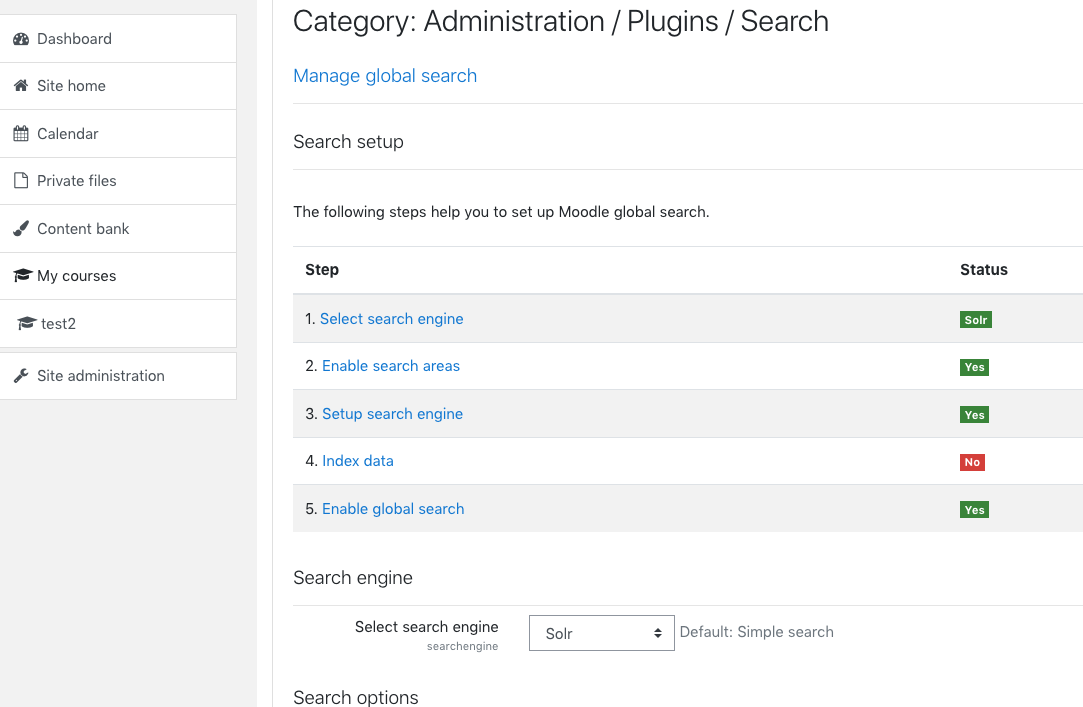
Task: Follow the Enable global search link
Action: point(393,509)
